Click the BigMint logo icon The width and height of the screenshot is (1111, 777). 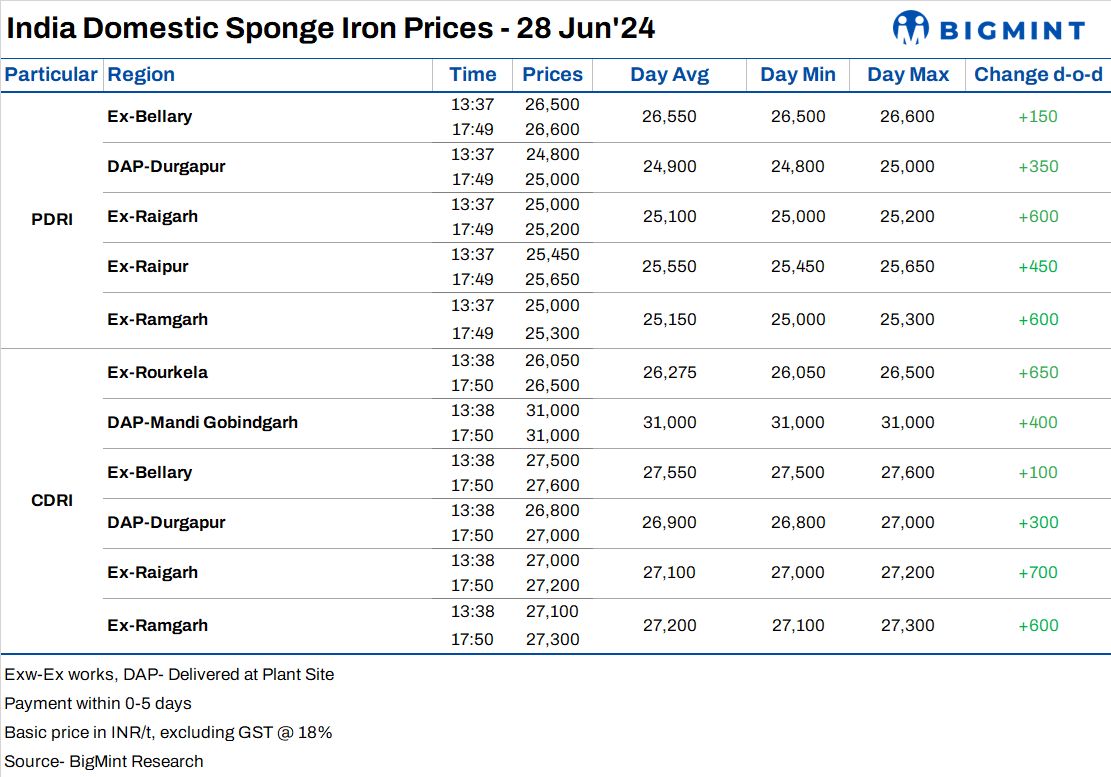click(911, 27)
